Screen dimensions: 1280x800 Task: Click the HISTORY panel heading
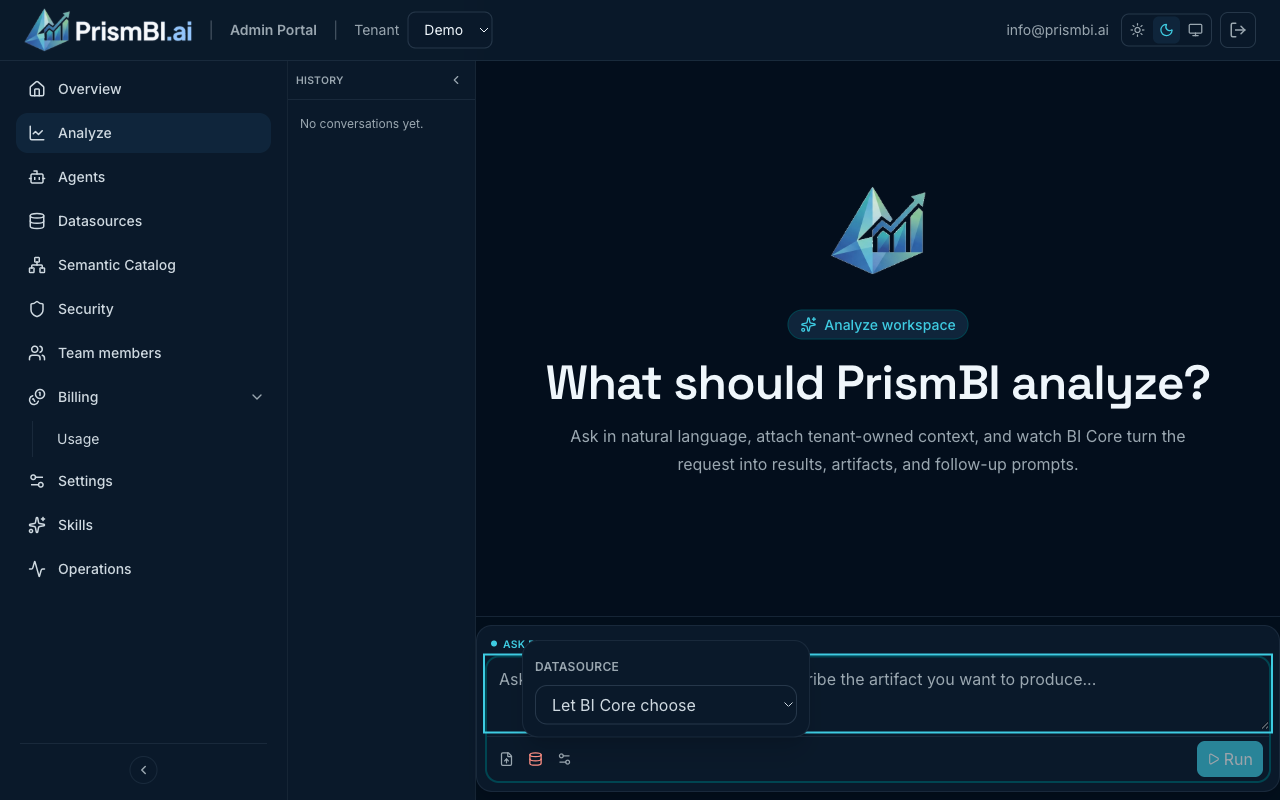coord(320,80)
